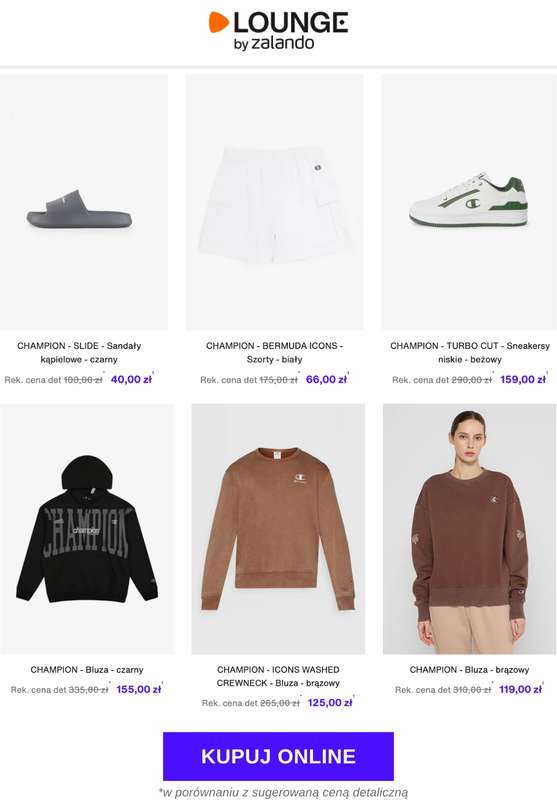Select the 40,00 zł slide price
The image size is (557, 800).
[131, 380]
